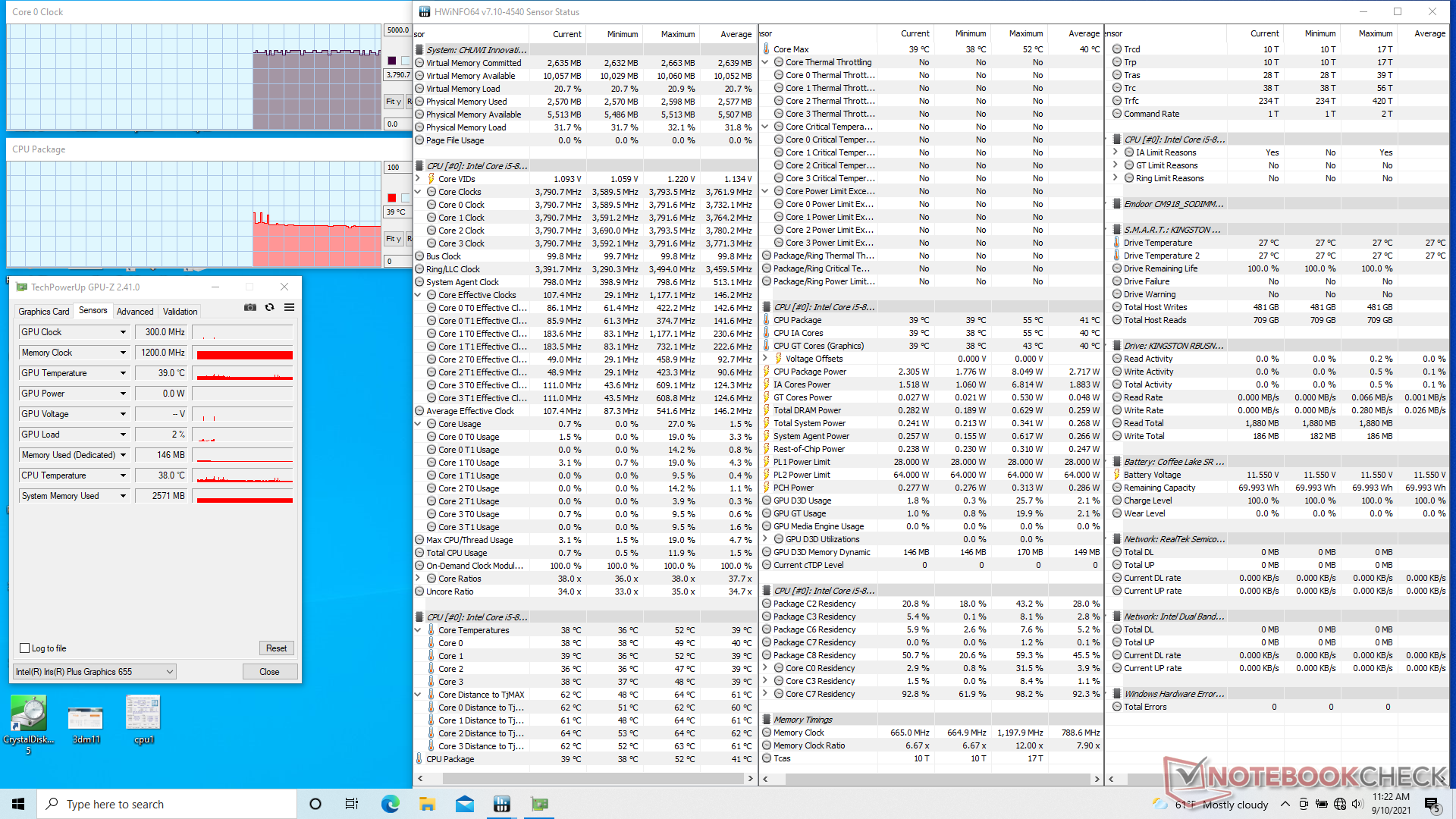The image size is (1456, 819).
Task: Open the Windows Start menu
Action: point(18,804)
